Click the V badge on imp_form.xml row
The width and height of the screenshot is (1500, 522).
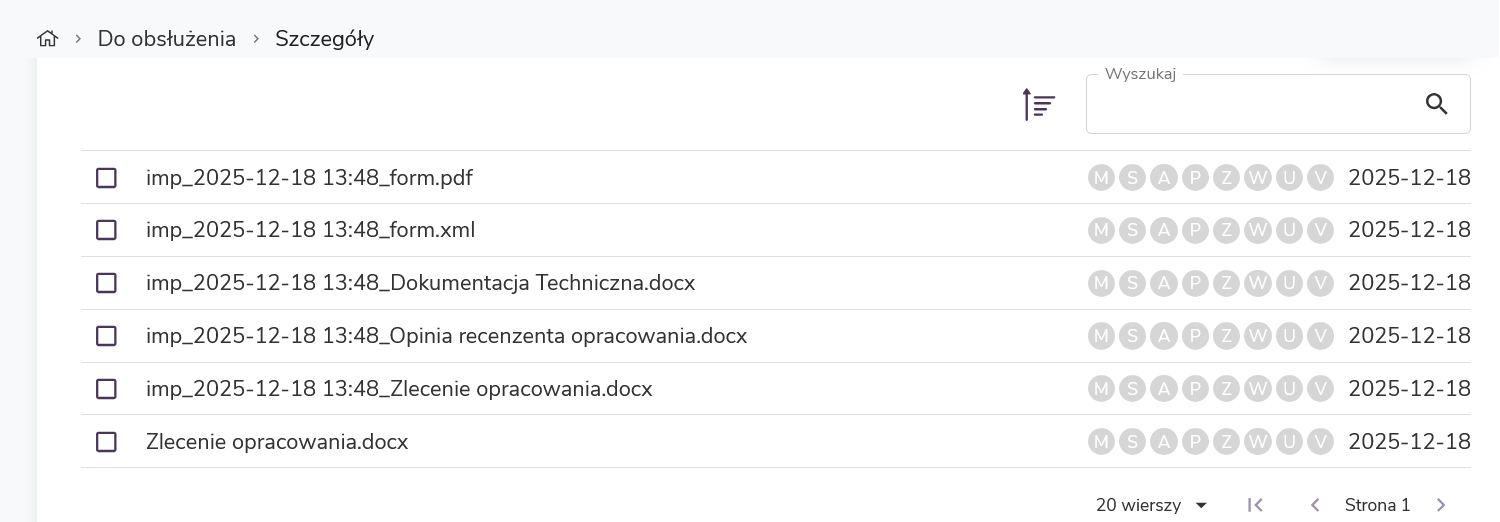coord(1321,230)
